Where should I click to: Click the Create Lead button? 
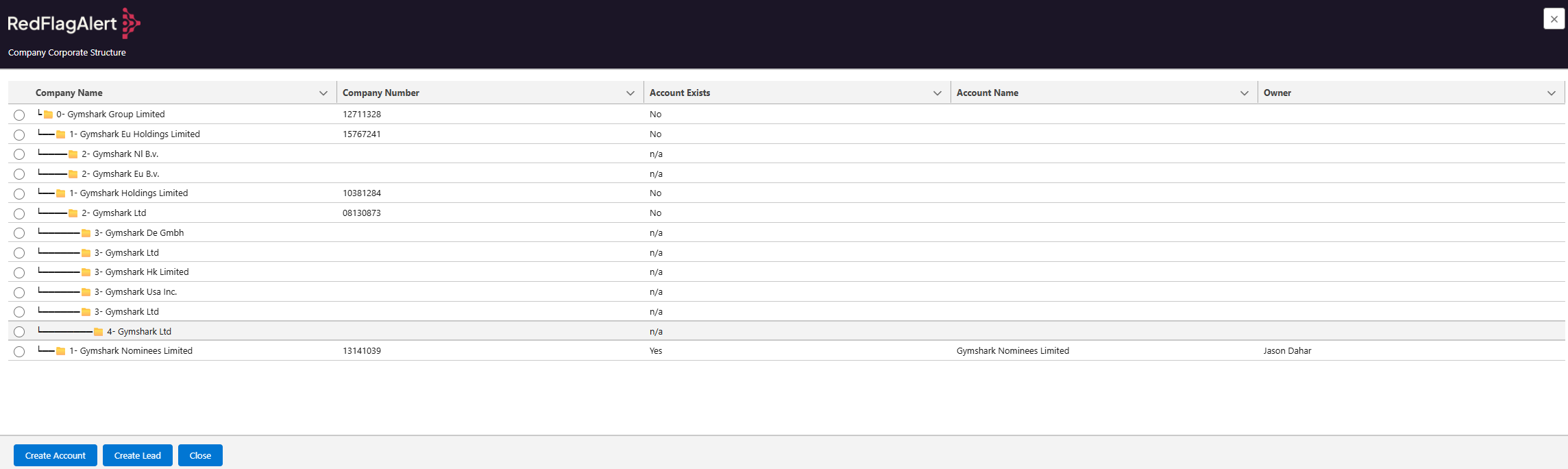(138, 455)
